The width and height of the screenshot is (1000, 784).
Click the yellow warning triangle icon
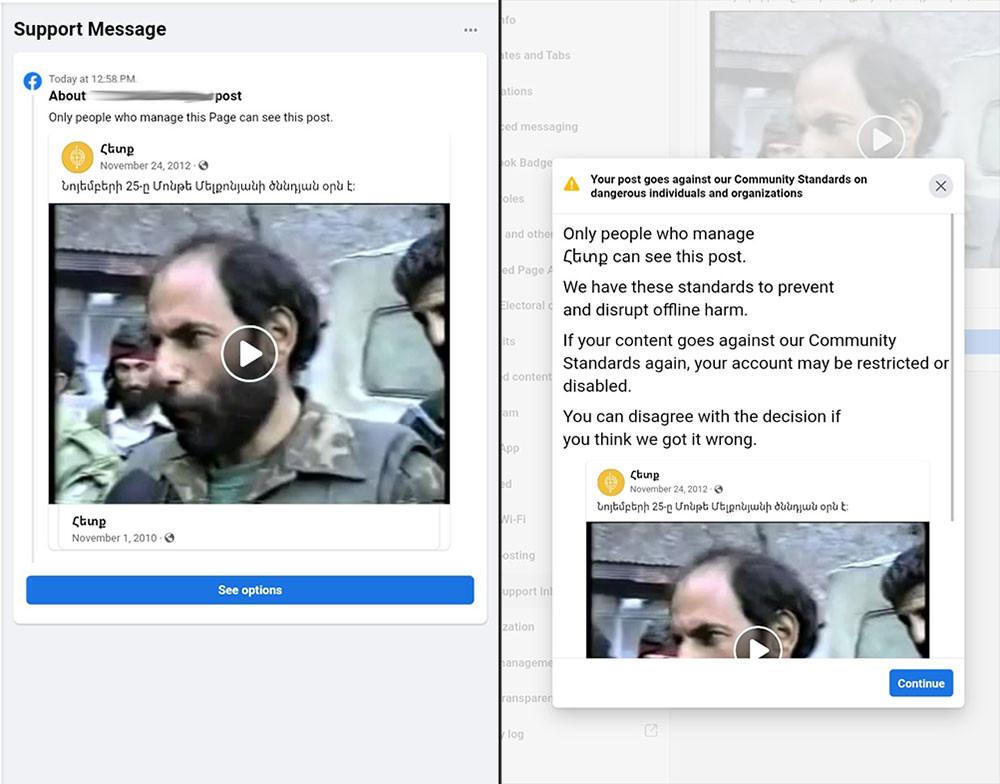click(x=572, y=184)
